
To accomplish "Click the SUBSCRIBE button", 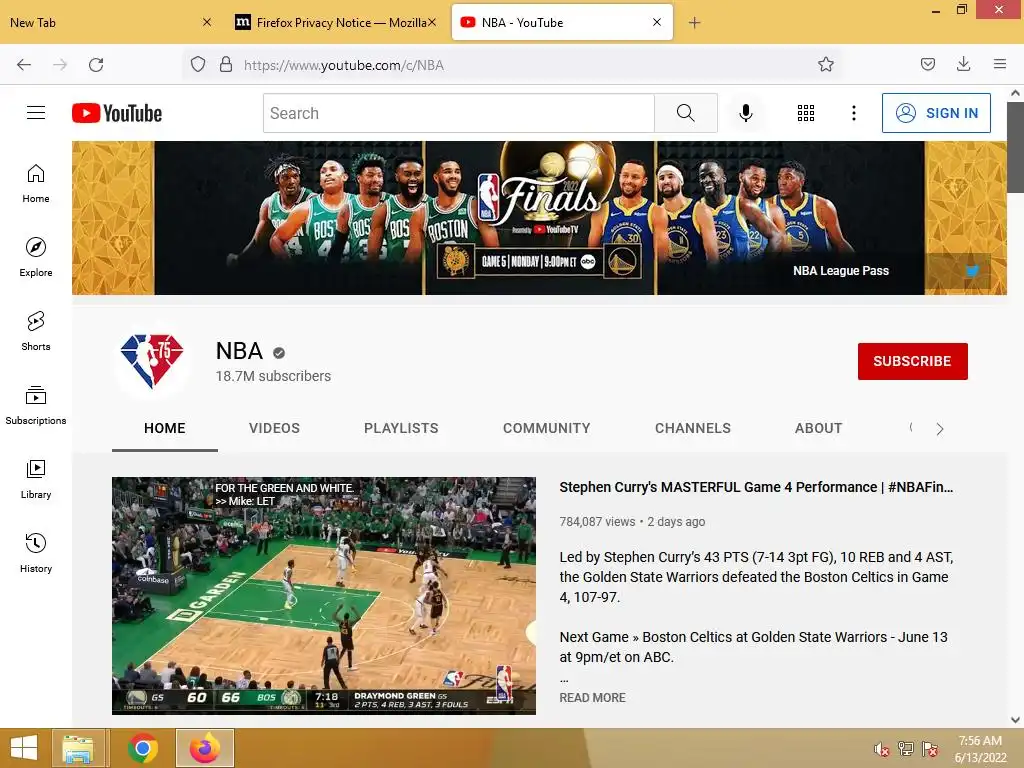I will pos(912,361).
